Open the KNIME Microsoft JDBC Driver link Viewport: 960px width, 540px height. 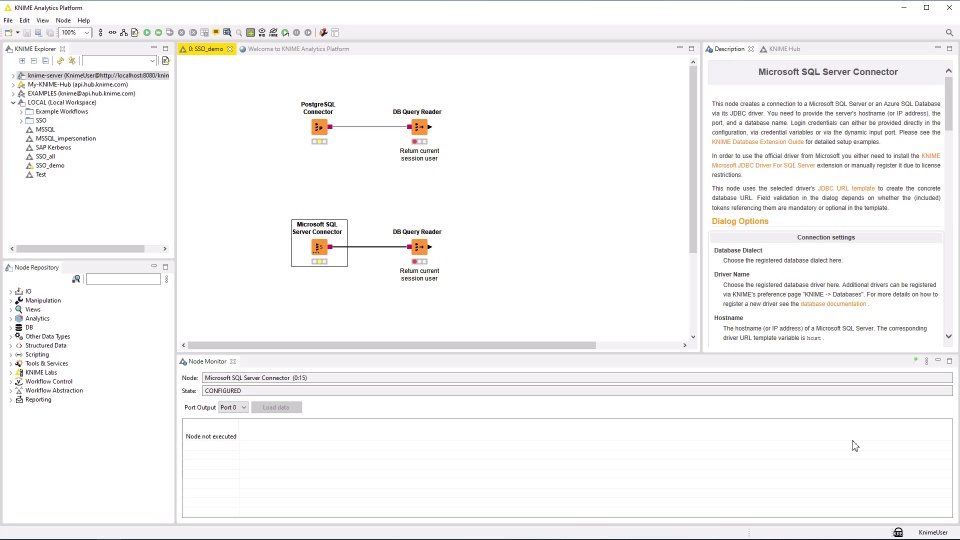763,165
